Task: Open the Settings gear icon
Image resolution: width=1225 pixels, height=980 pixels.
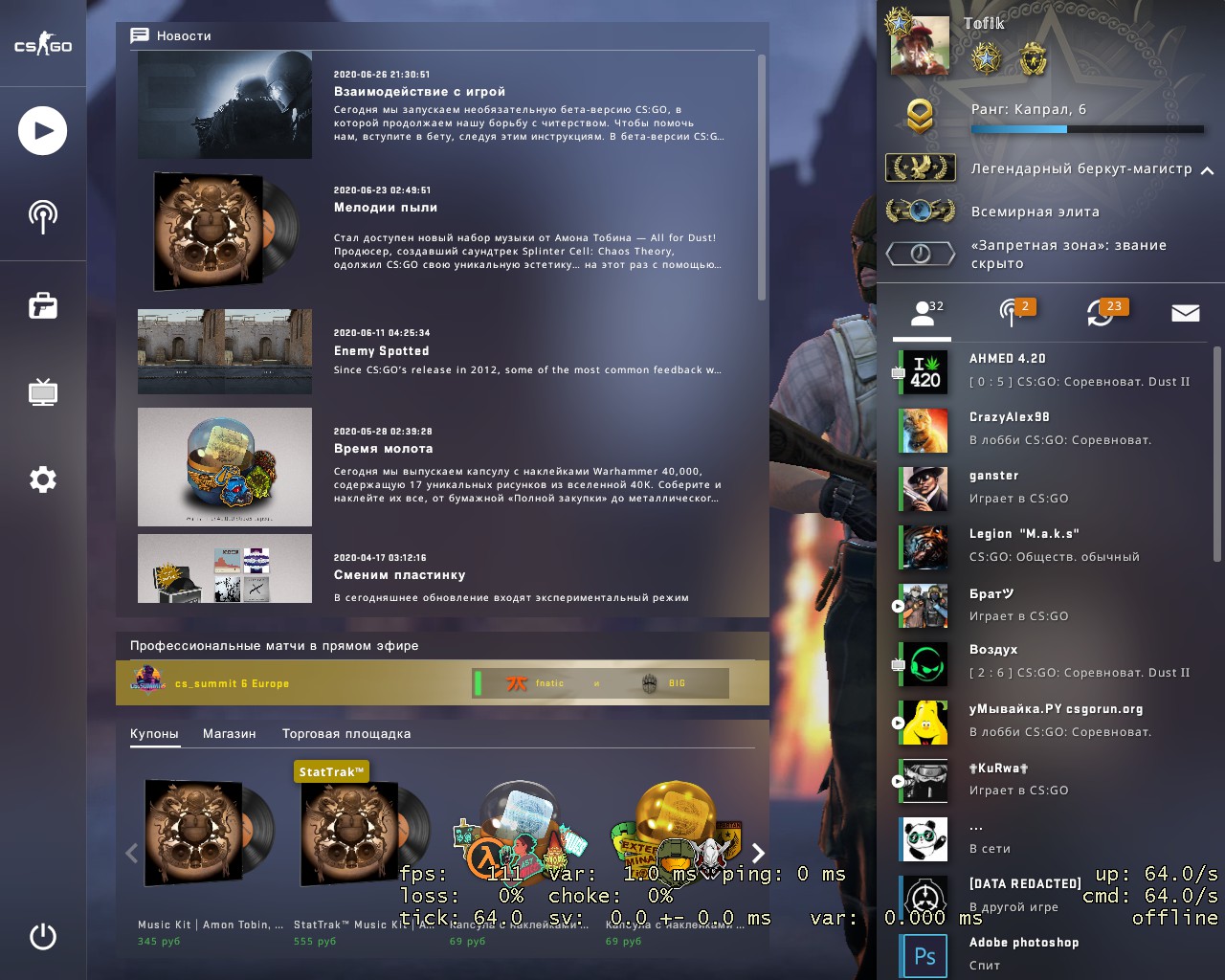Action: pyautogui.click(x=43, y=479)
